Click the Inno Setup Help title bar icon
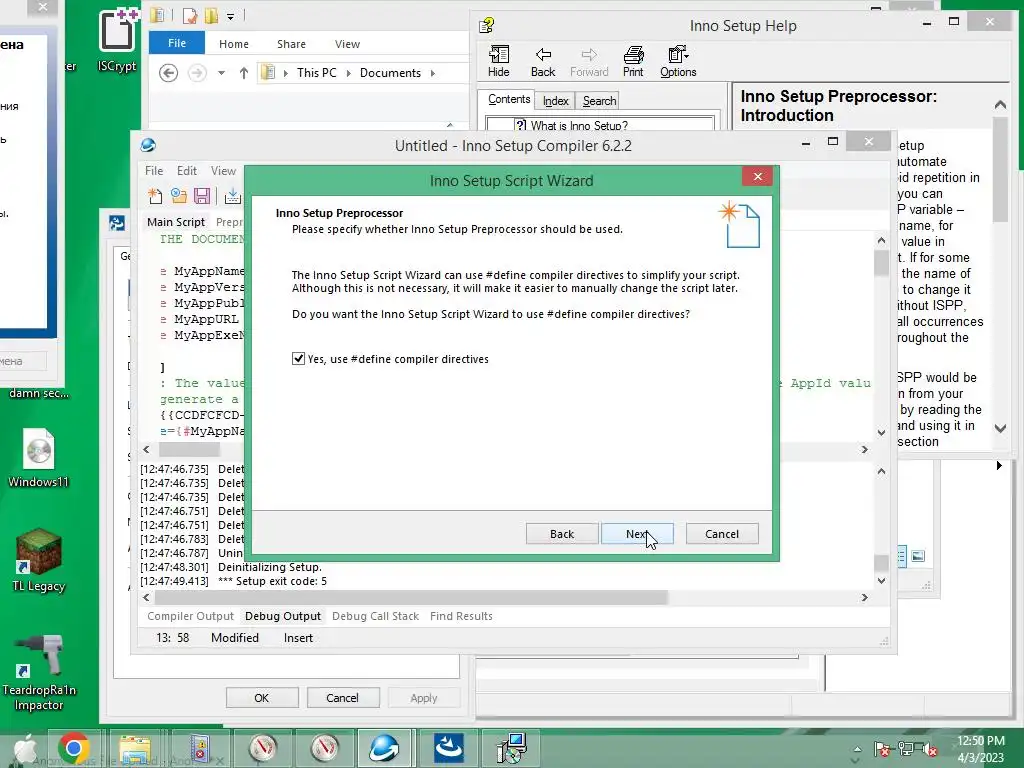Viewport: 1024px width, 768px height. pos(487,25)
